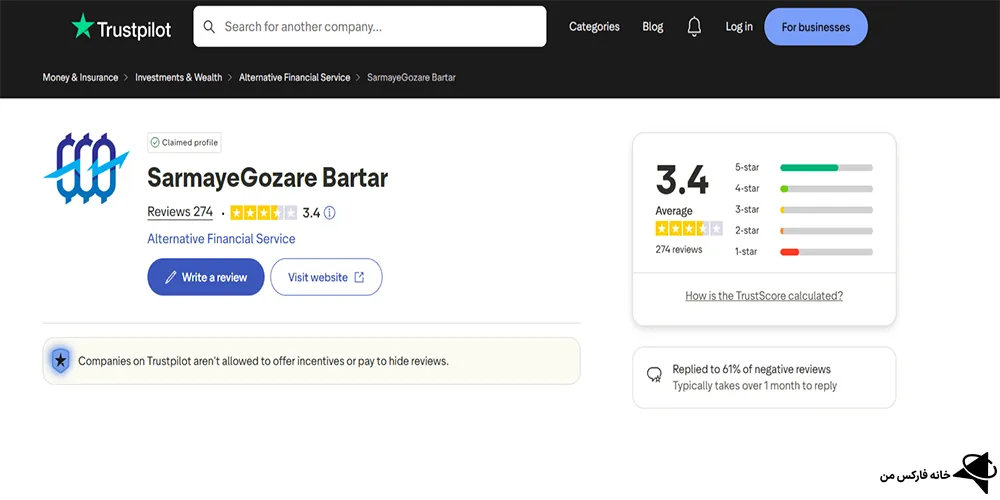Filter reviews by 5-star bar
Screen dimensions: 1000x500
pyautogui.click(x=825, y=167)
